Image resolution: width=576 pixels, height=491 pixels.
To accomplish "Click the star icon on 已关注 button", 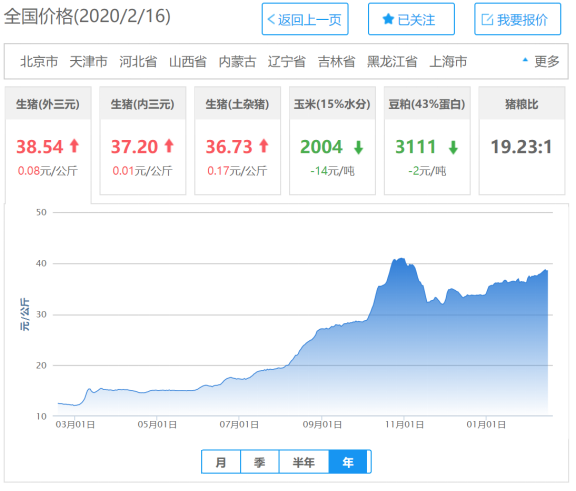I will (388, 19).
